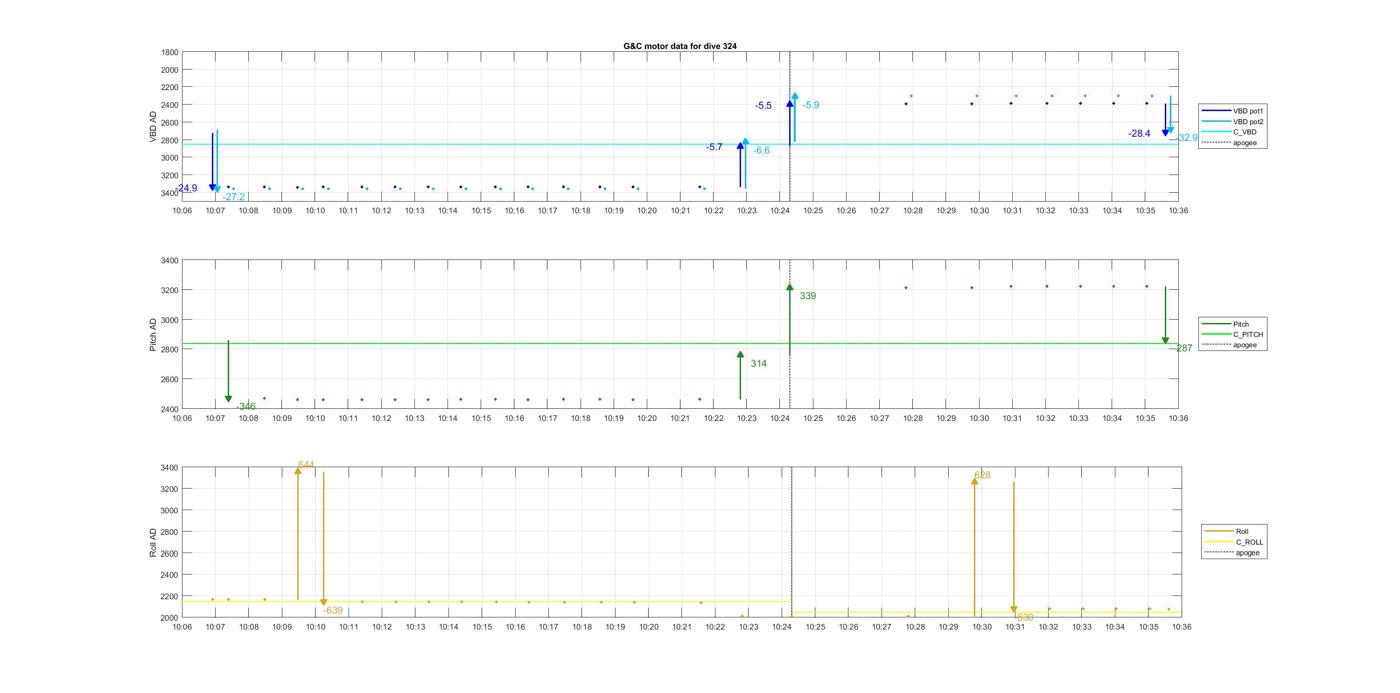Click the '10:24' time tick under Roll plot
Viewport: 1400px width, 693px height.
tap(782, 627)
